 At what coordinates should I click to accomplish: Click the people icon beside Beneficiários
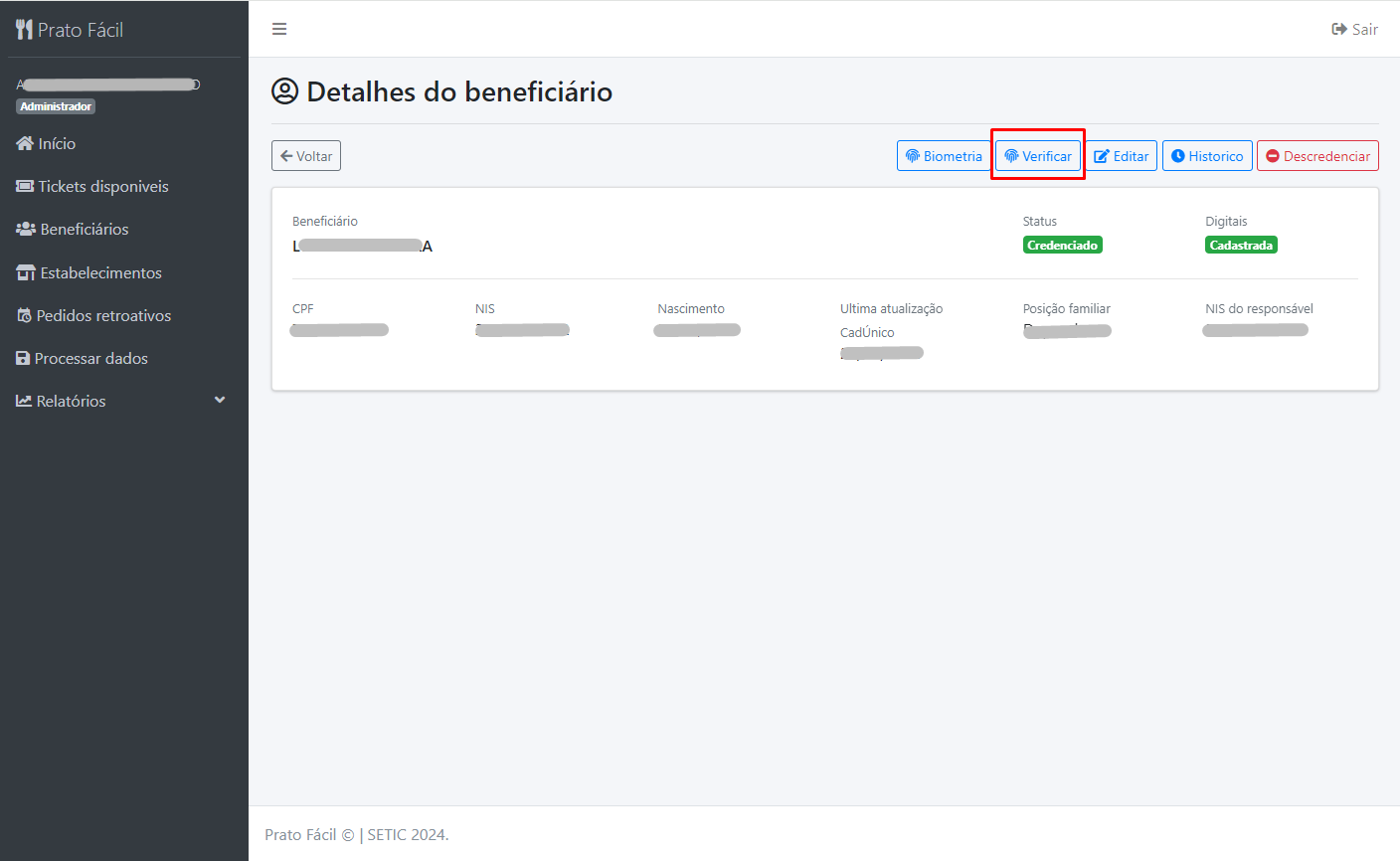26,229
